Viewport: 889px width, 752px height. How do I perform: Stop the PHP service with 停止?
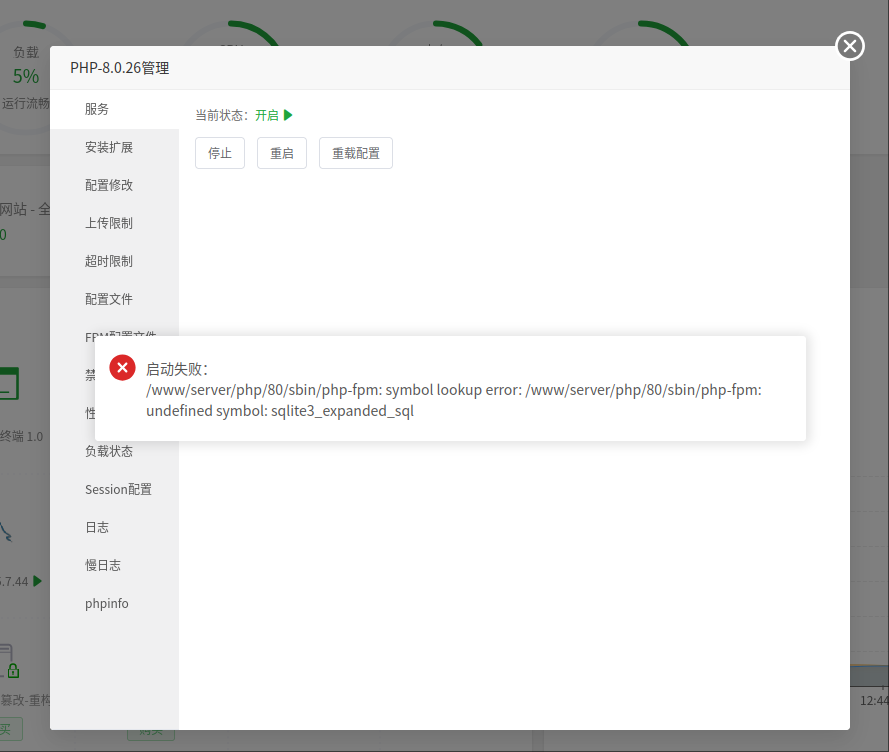point(220,153)
